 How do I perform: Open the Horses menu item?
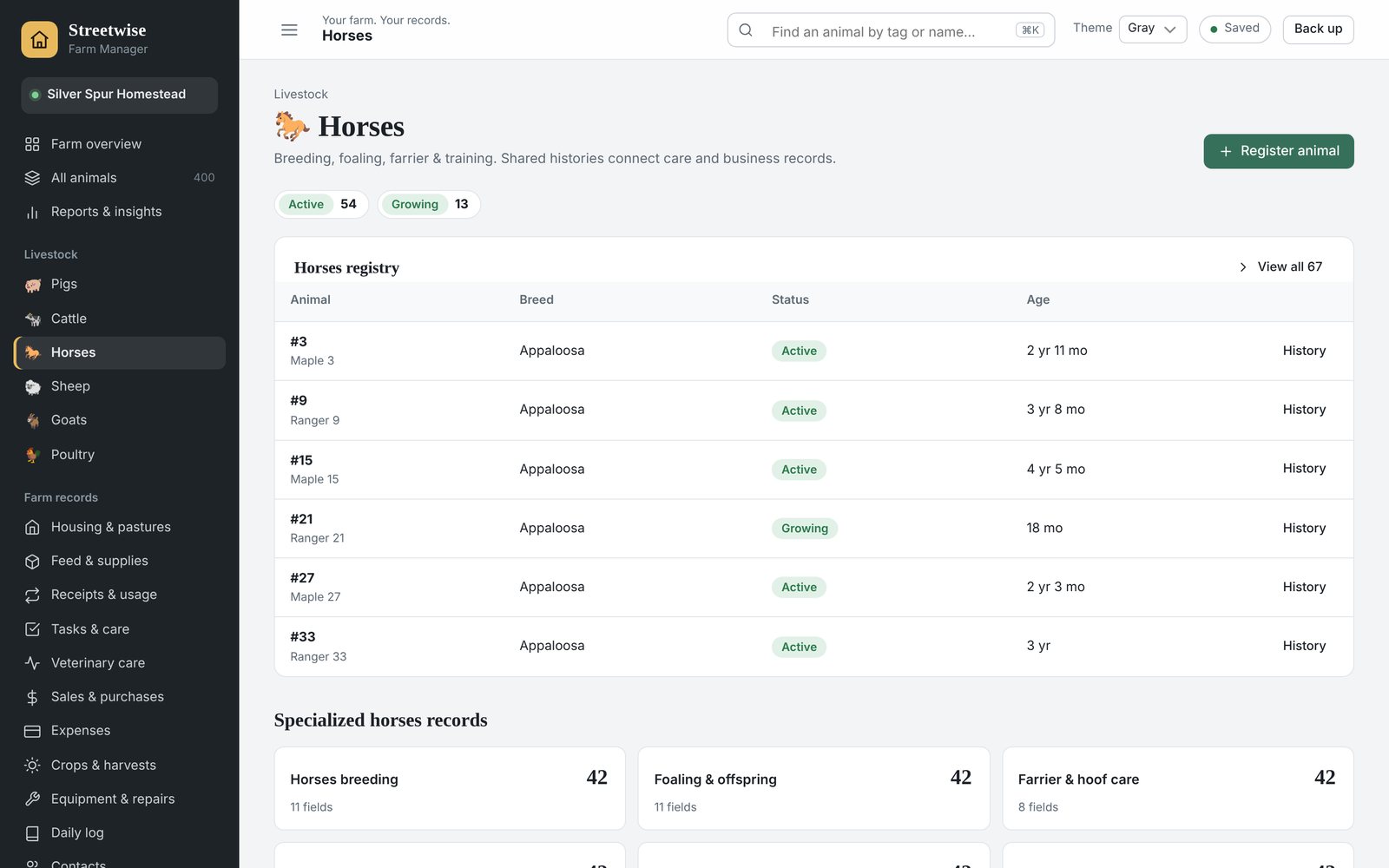(x=120, y=352)
